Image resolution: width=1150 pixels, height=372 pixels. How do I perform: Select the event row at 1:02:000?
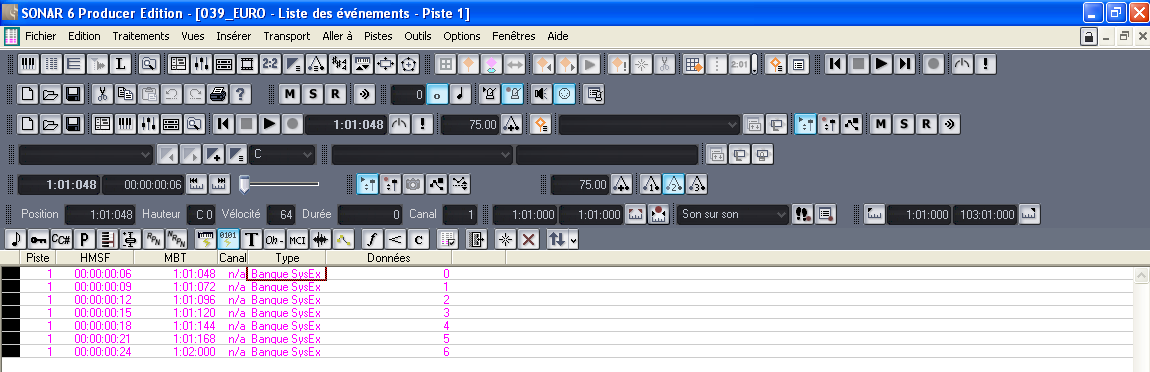[567, 352]
